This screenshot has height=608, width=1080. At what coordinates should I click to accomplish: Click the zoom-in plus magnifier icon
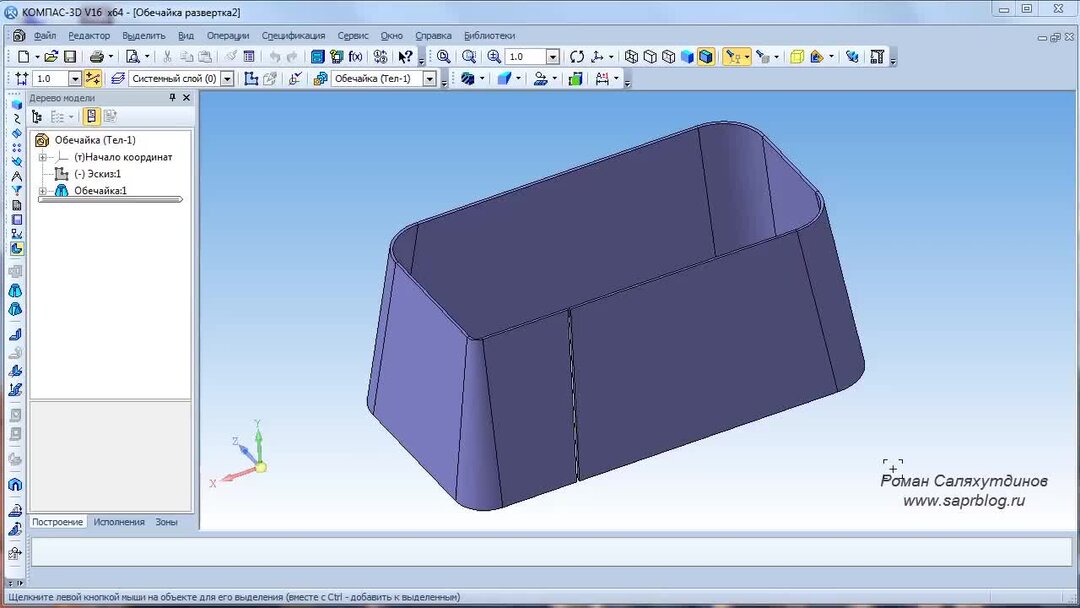pos(494,57)
